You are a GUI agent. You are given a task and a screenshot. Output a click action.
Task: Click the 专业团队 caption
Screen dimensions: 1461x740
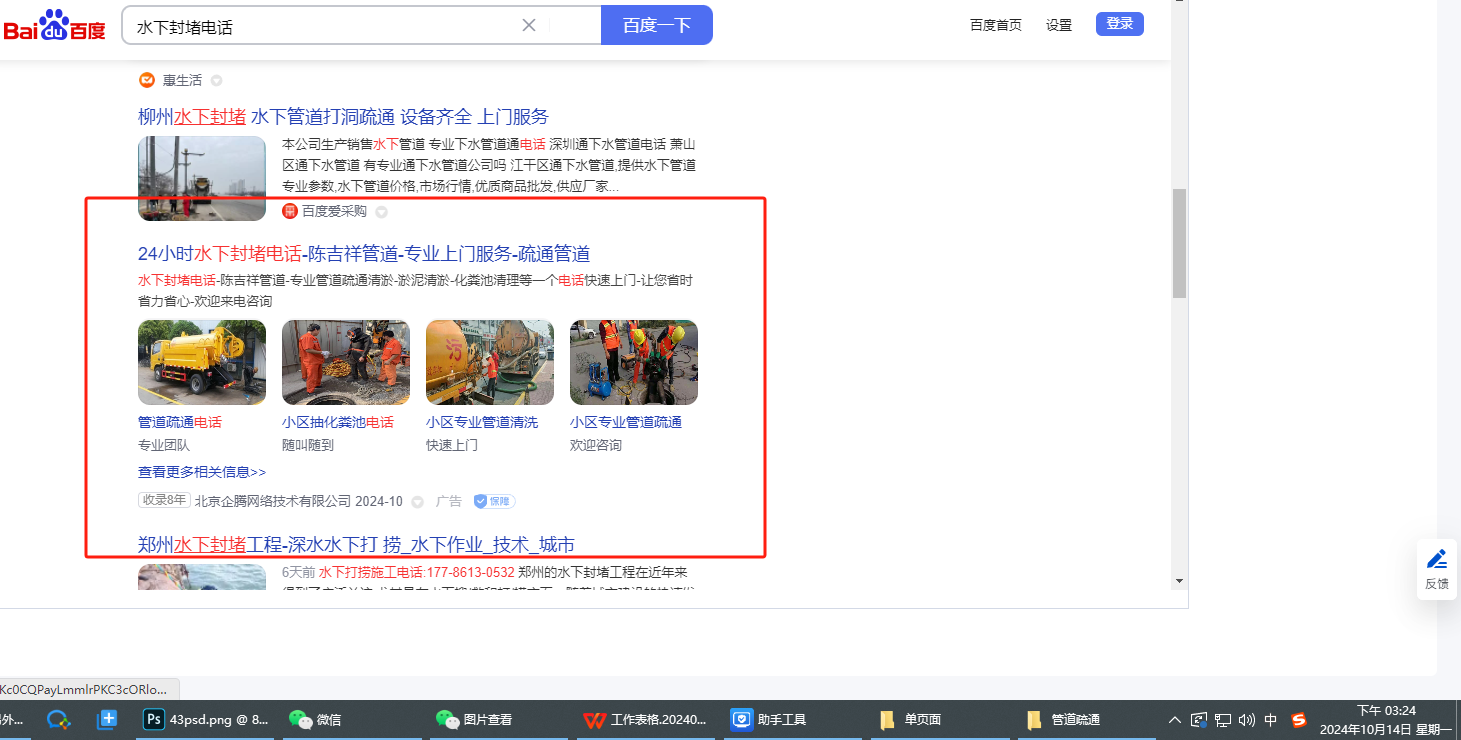(x=164, y=445)
